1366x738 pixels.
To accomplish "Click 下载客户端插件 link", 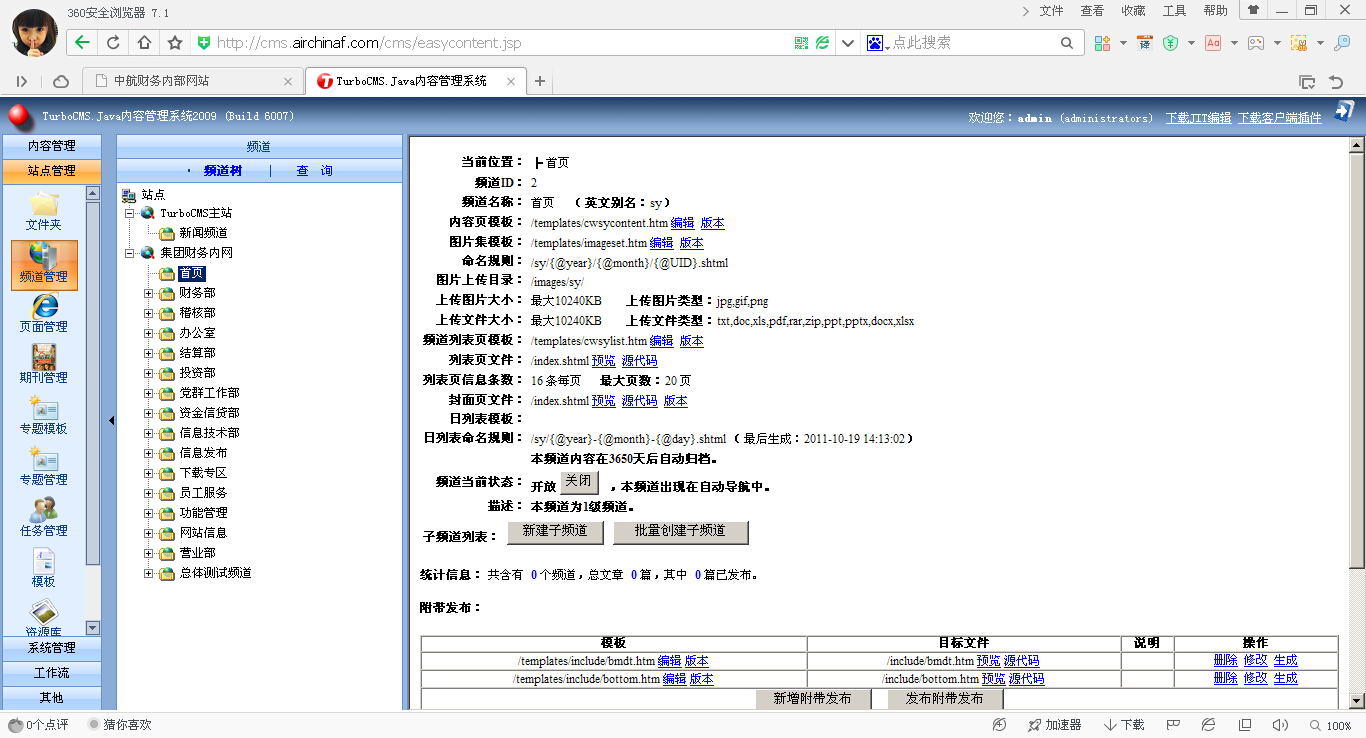I will pos(1279,118).
